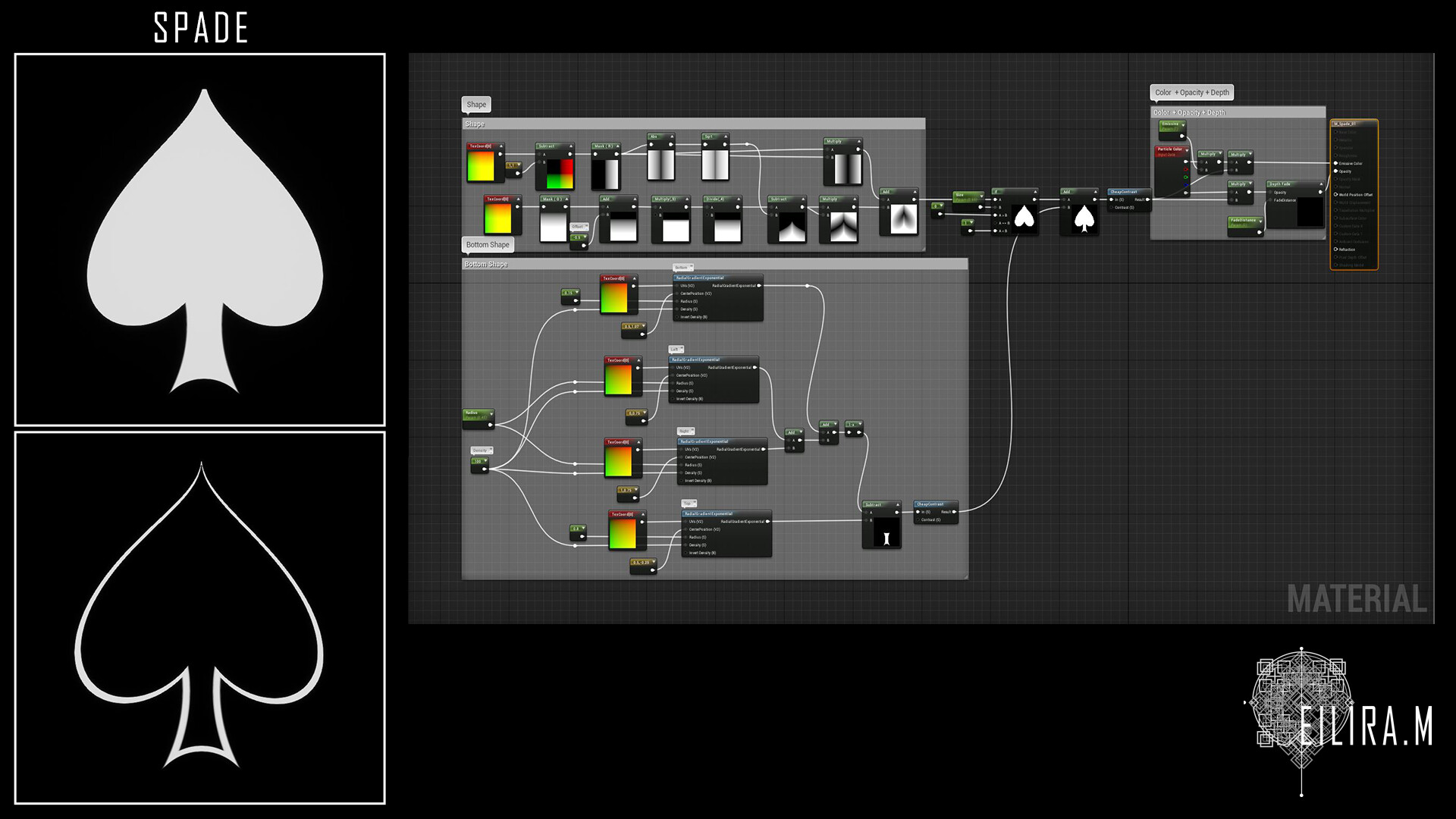Image resolution: width=1456 pixels, height=819 pixels.
Task: Select the Emissive parameter node
Action: click(1171, 124)
